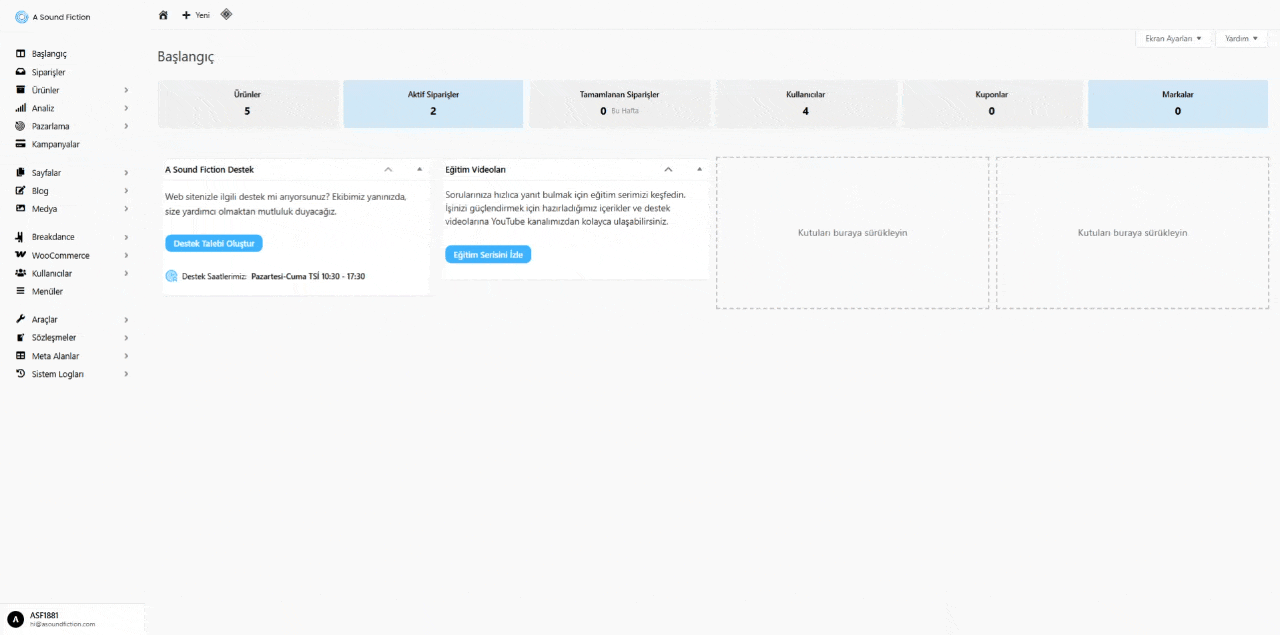
Task: Click the Eğitim Serisini İzle button
Action: [488, 255]
